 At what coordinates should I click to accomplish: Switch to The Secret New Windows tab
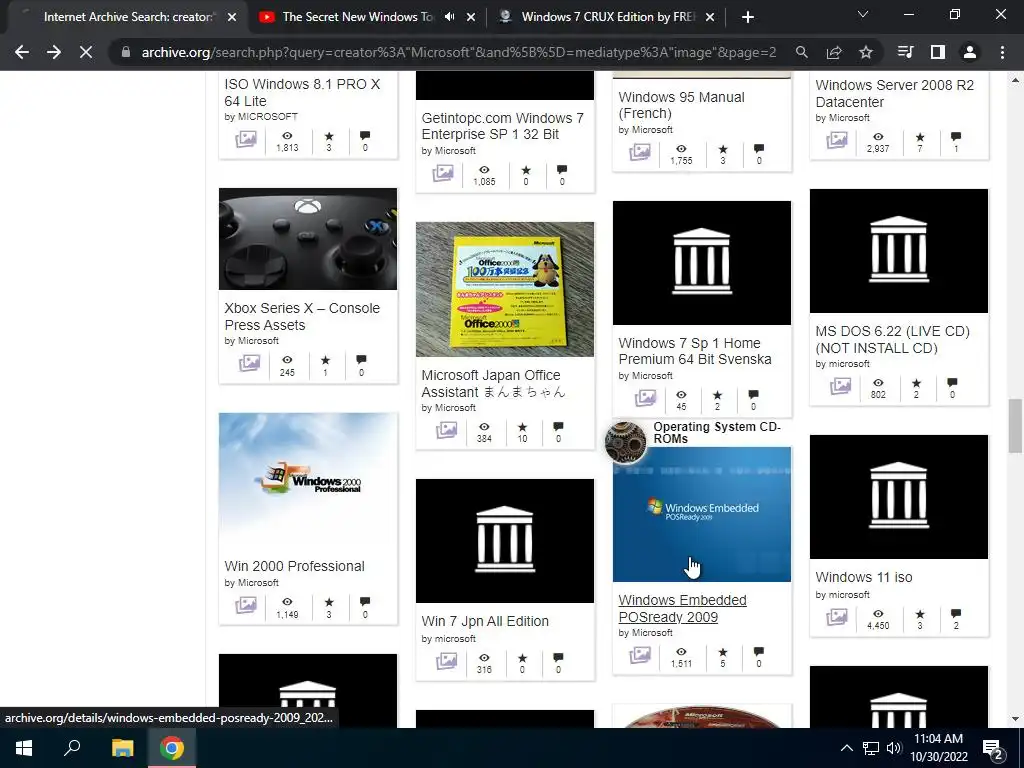pyautogui.click(x=357, y=17)
